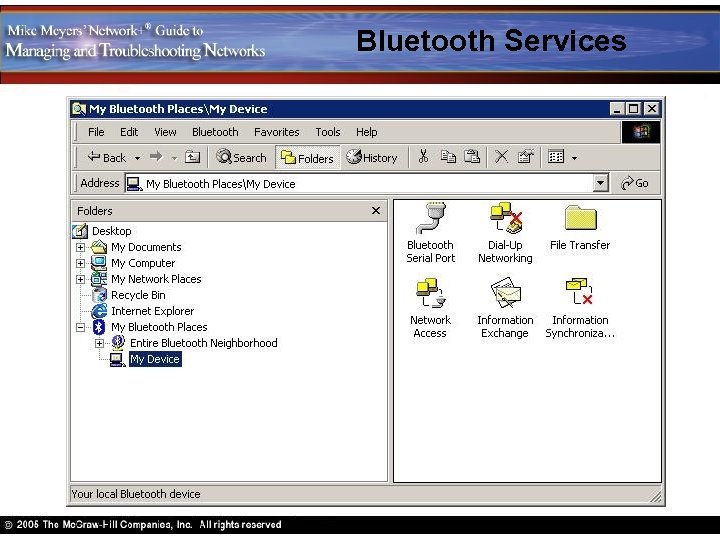Click the Copy toolbar icon

coord(448,157)
